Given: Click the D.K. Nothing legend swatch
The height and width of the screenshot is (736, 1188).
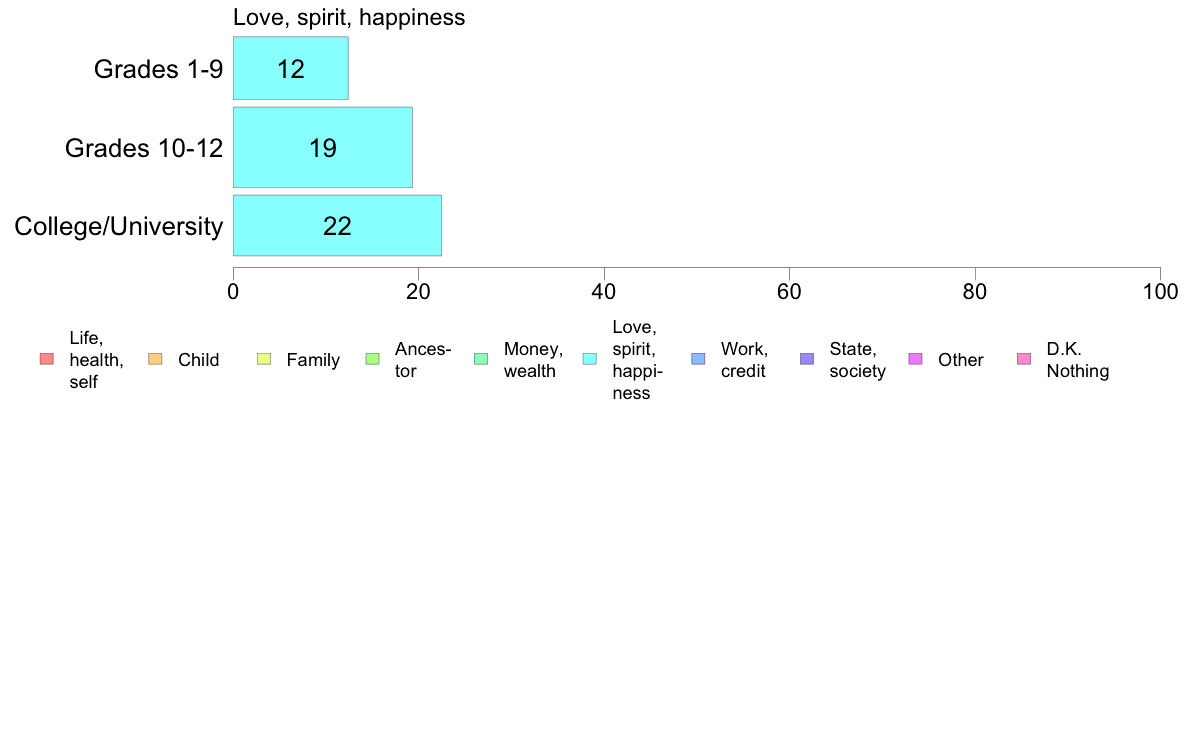Looking at the screenshot, I should pyautogui.click(x=1024, y=359).
